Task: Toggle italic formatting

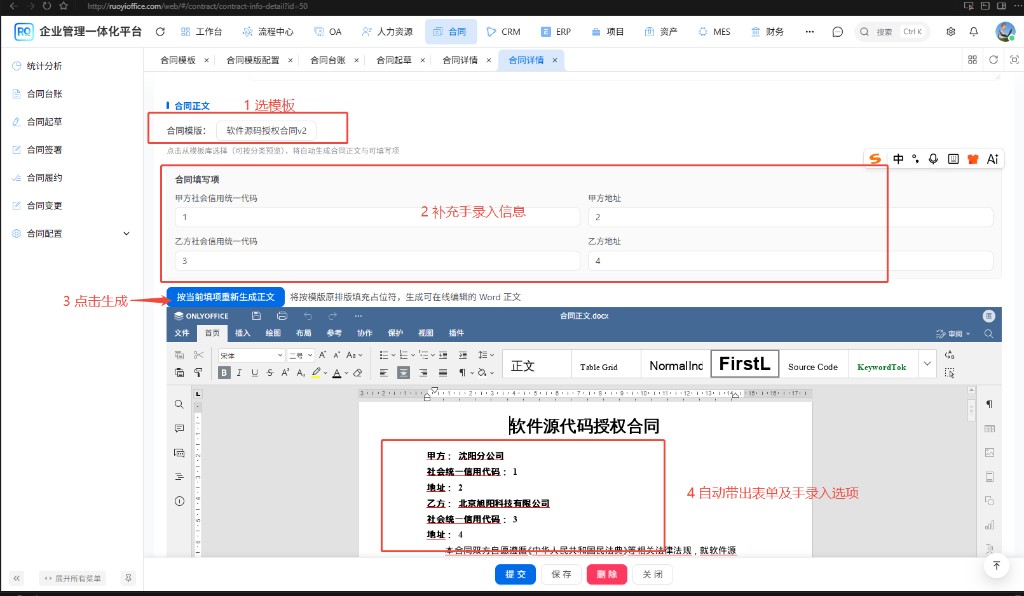Action: tap(239, 372)
